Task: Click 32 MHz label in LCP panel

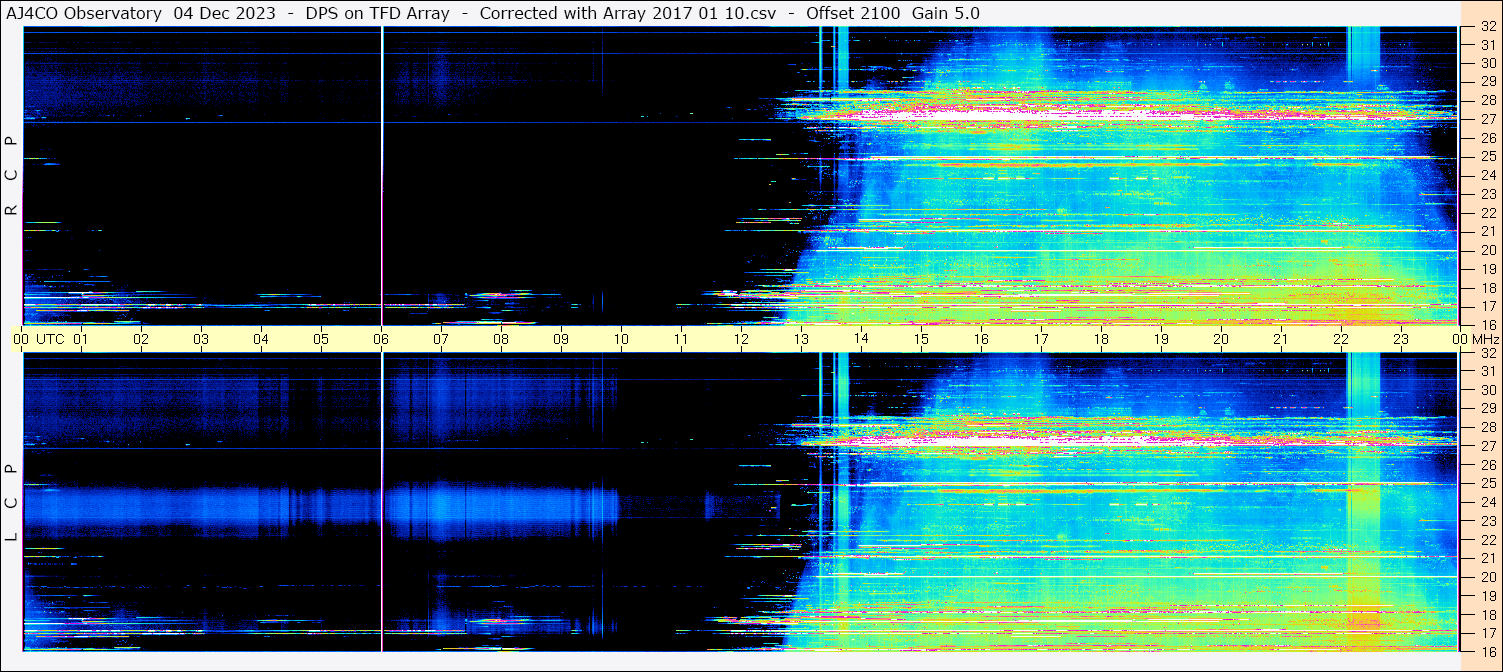Action: (x=1487, y=353)
